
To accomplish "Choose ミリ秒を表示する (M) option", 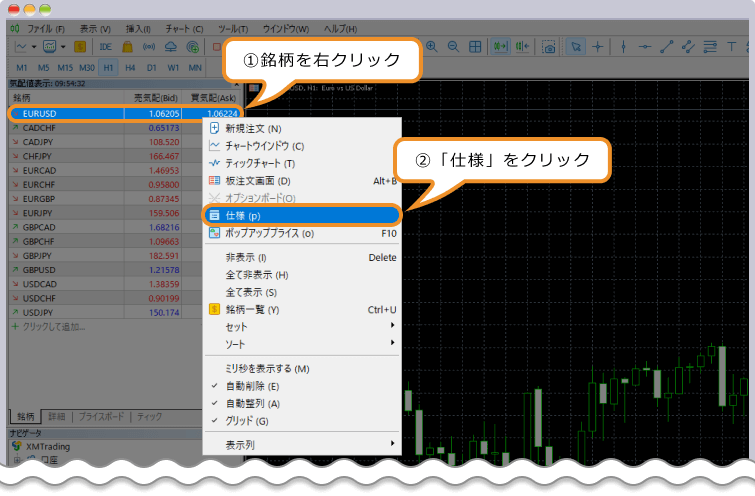I will 302,368.
